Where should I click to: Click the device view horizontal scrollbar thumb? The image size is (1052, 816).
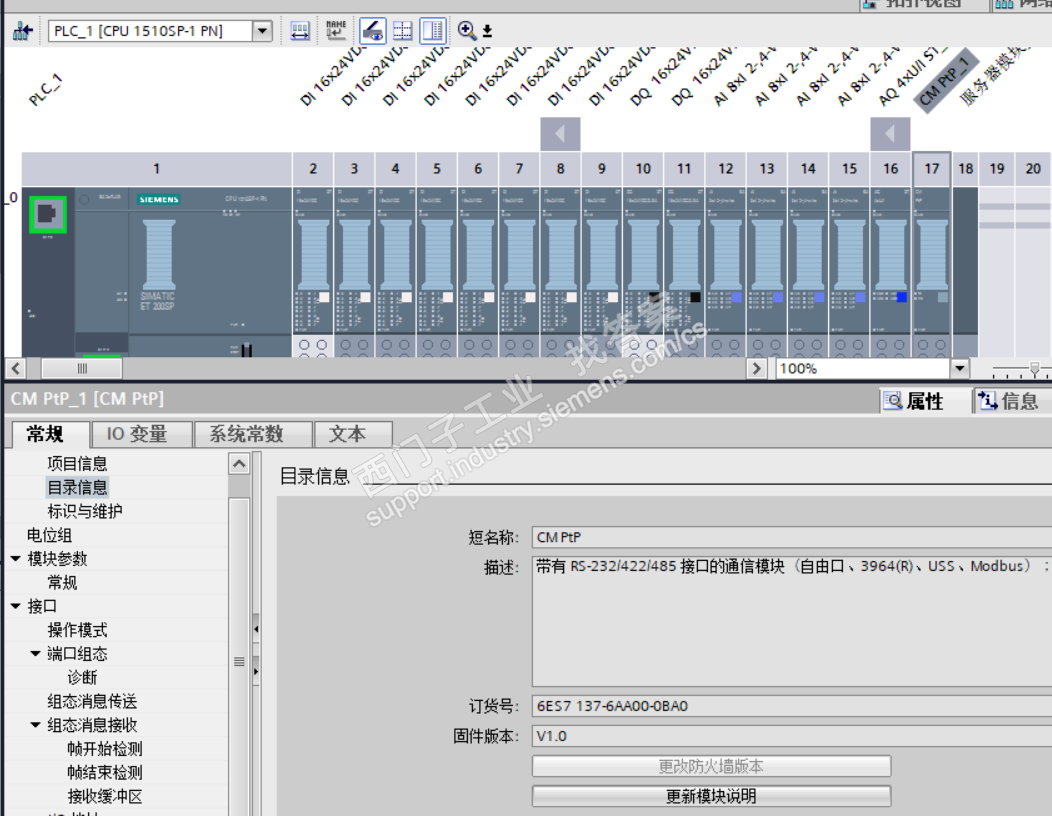point(82,368)
